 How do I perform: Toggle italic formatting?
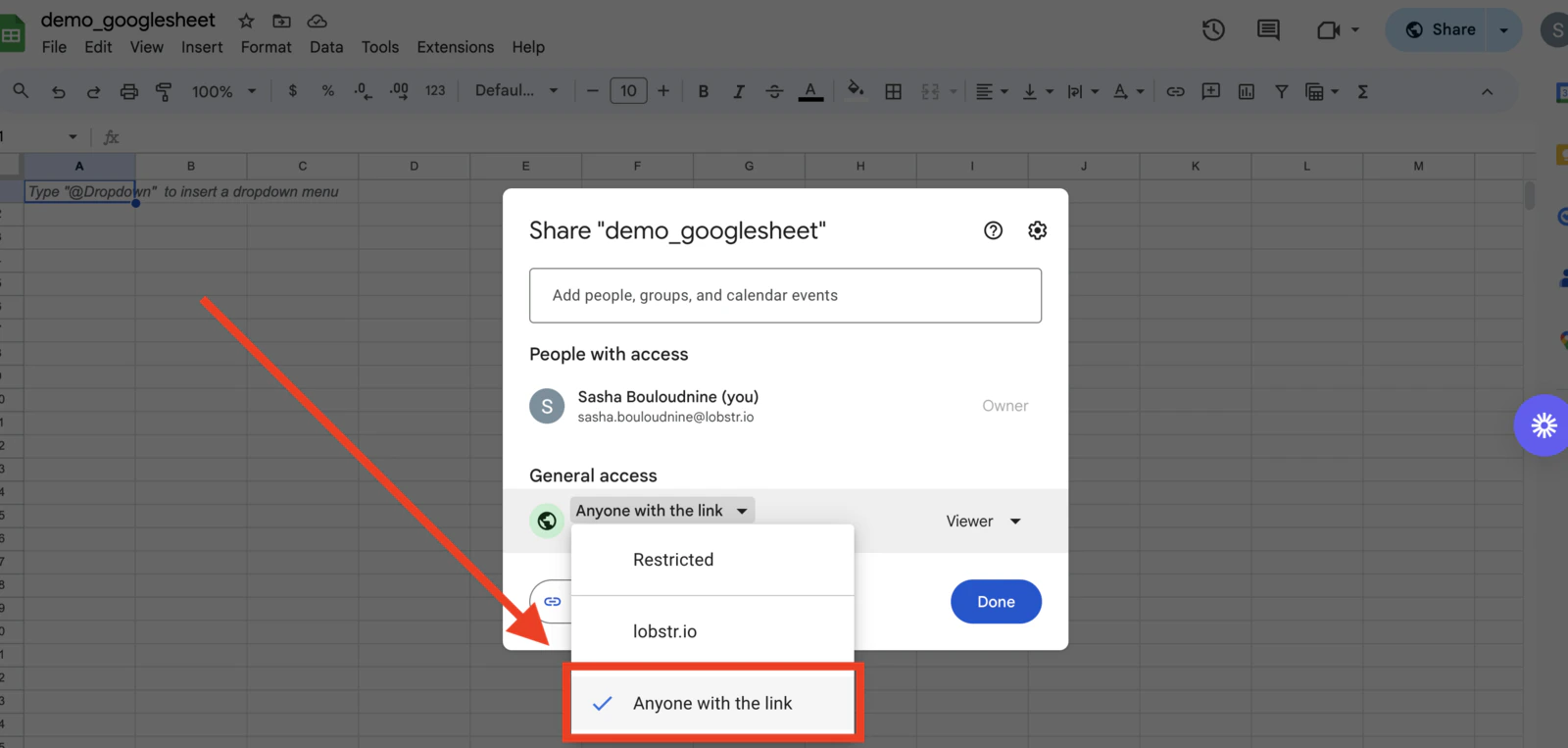click(739, 91)
